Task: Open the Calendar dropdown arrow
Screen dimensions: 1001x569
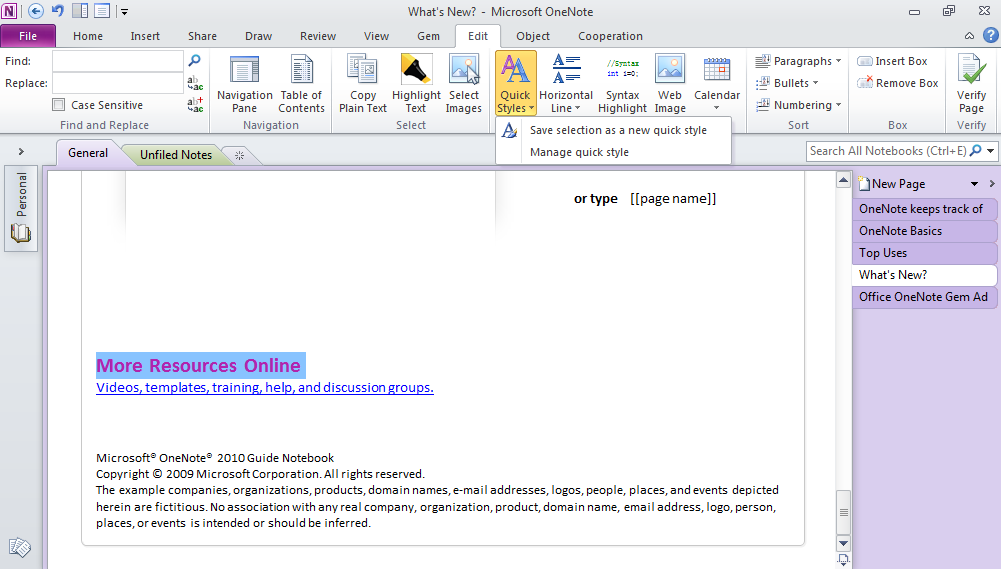Action: [717, 108]
